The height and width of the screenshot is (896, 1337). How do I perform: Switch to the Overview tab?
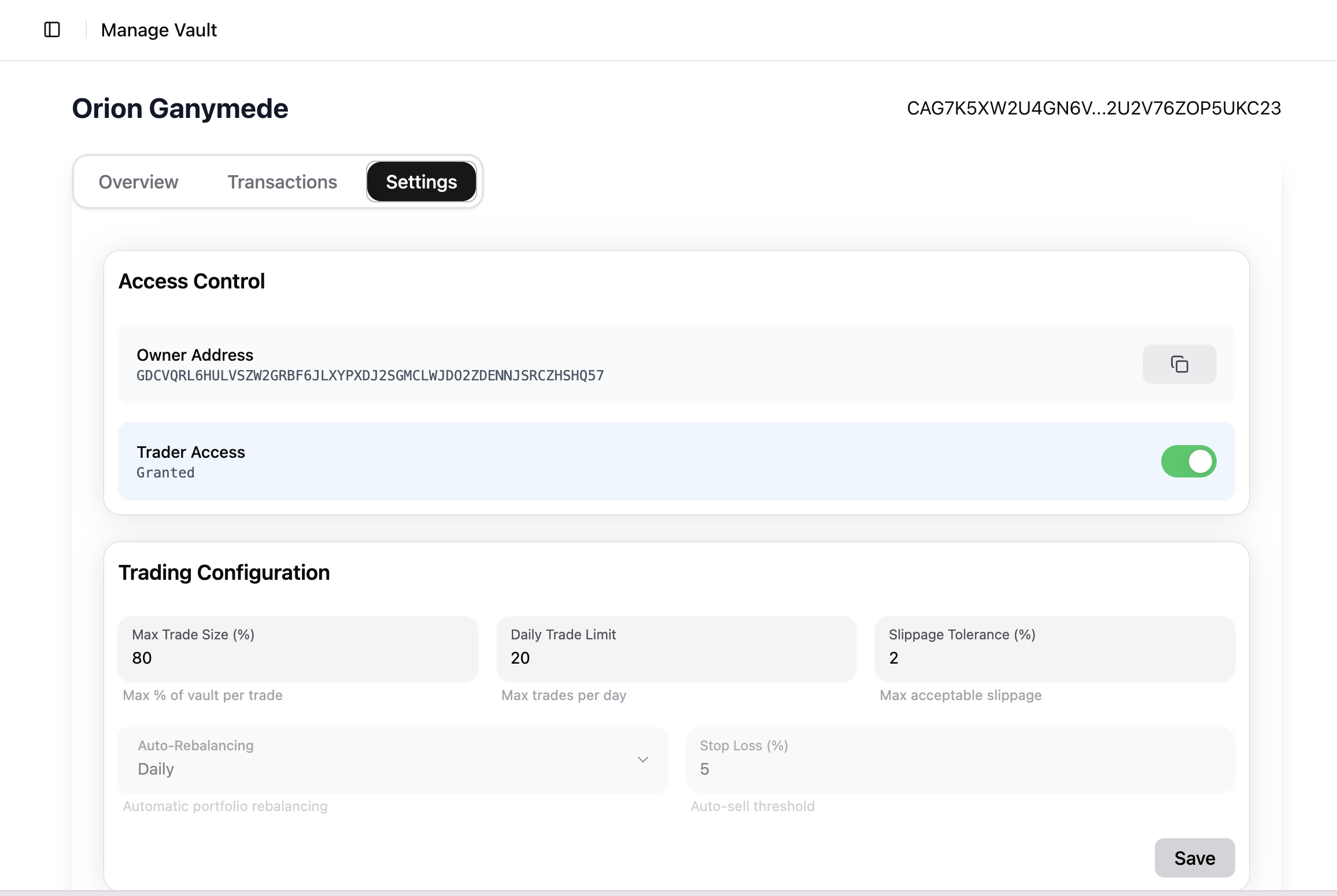point(138,182)
